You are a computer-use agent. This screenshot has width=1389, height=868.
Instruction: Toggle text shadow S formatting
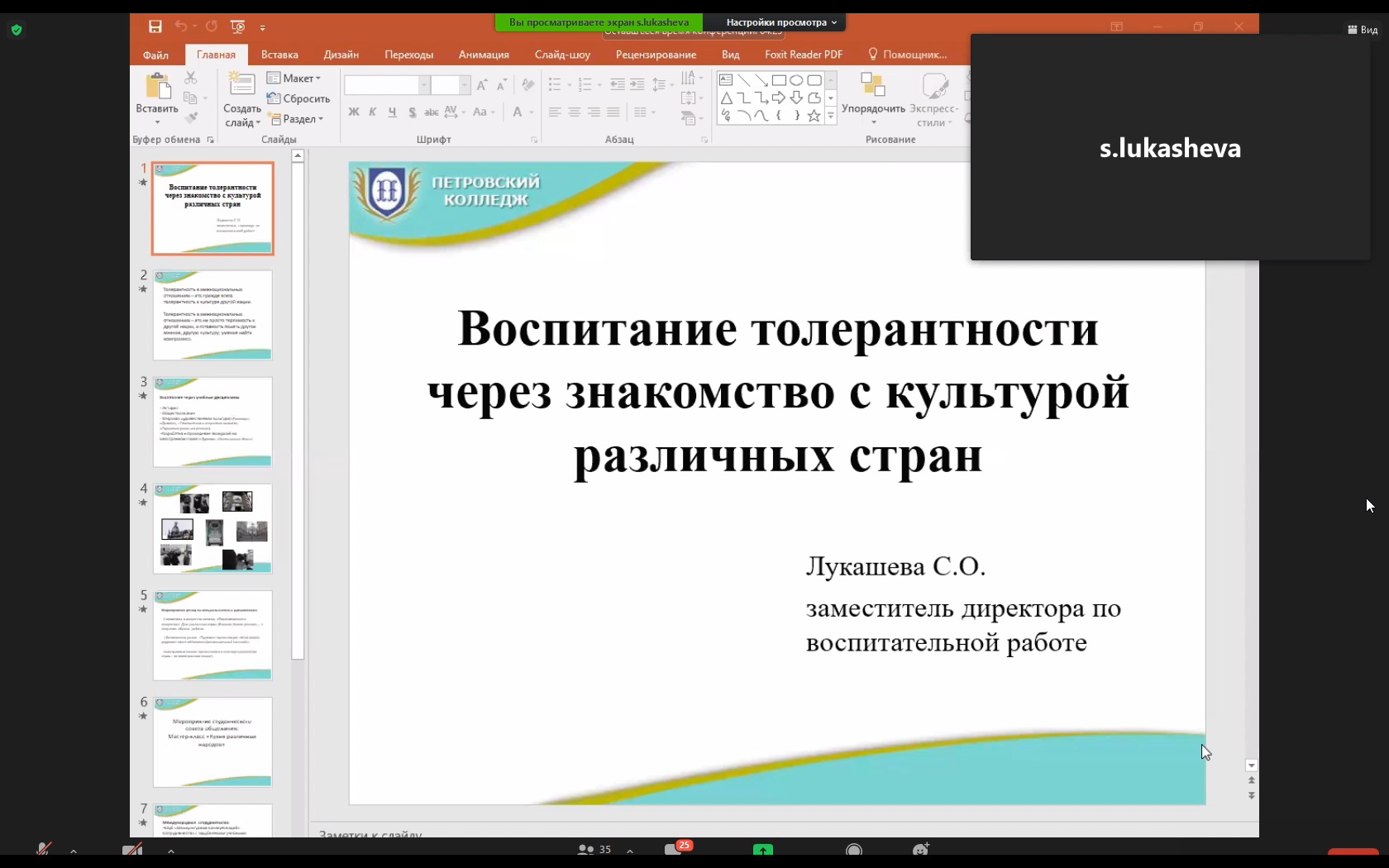tap(412, 112)
